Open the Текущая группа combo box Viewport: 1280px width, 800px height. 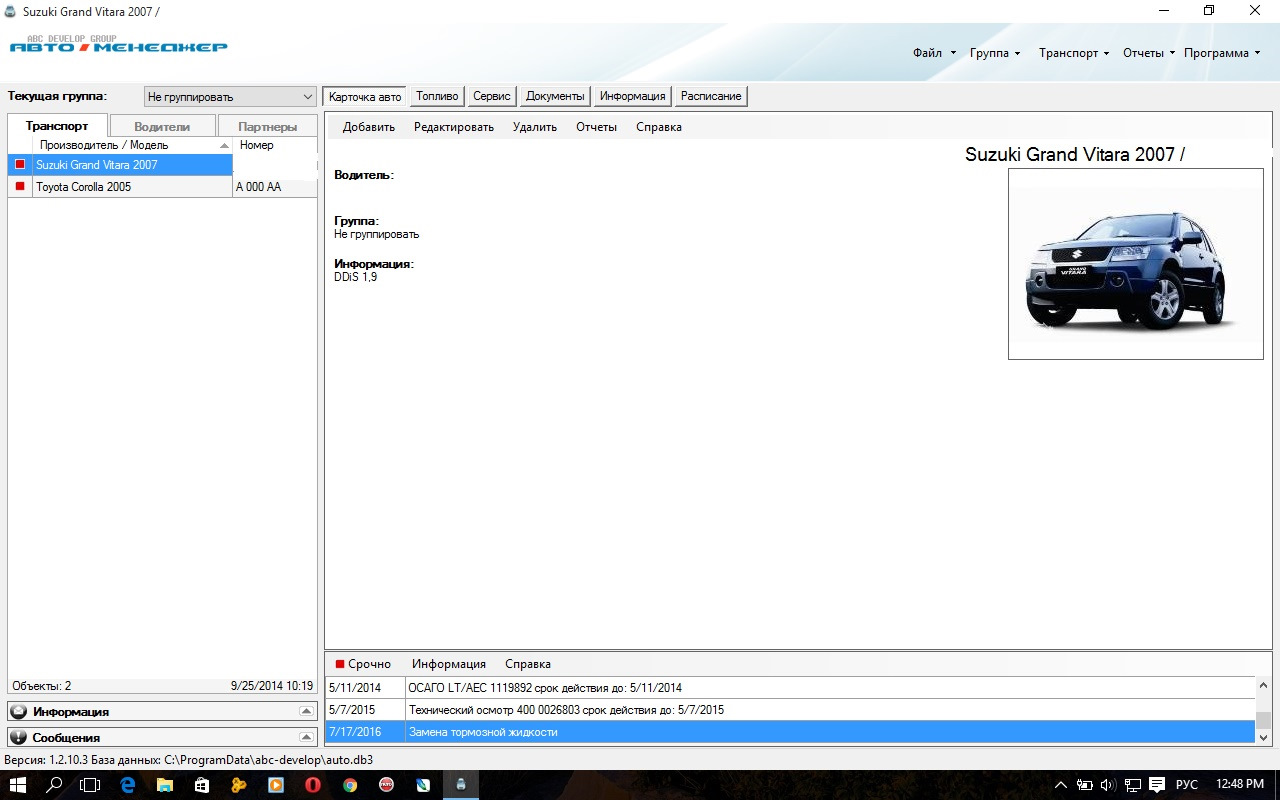[230, 97]
